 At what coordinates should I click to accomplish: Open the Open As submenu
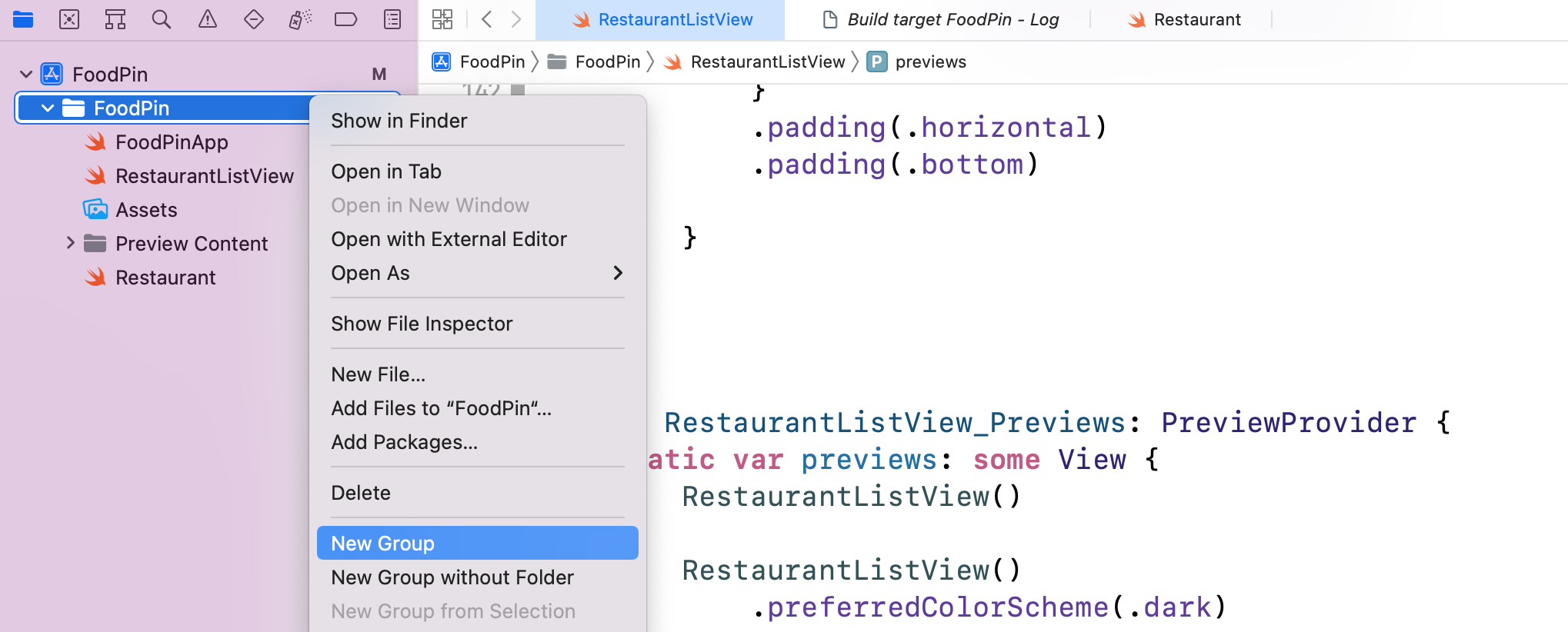(x=370, y=273)
